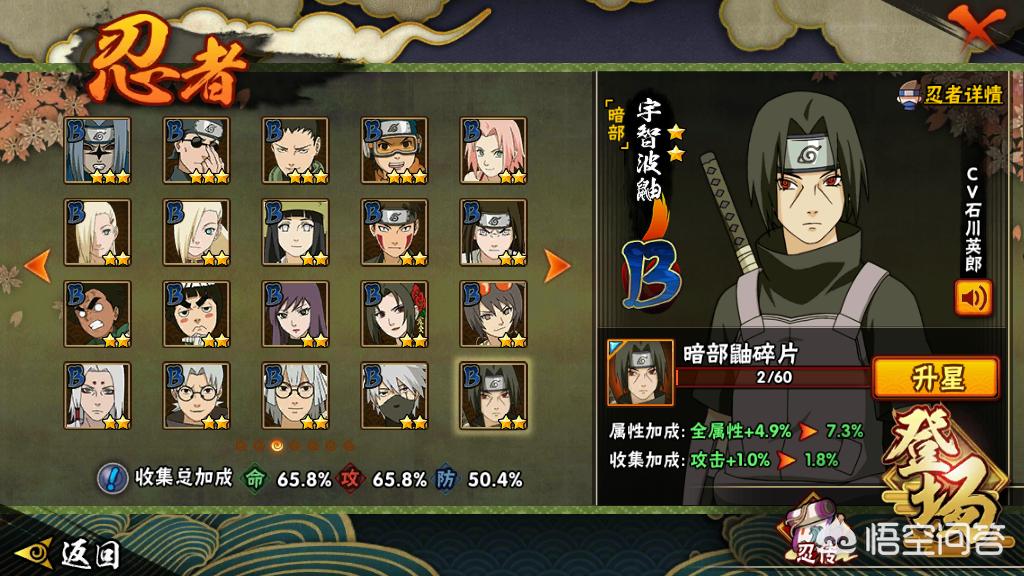Play the character voice speaker icon

coord(972,298)
